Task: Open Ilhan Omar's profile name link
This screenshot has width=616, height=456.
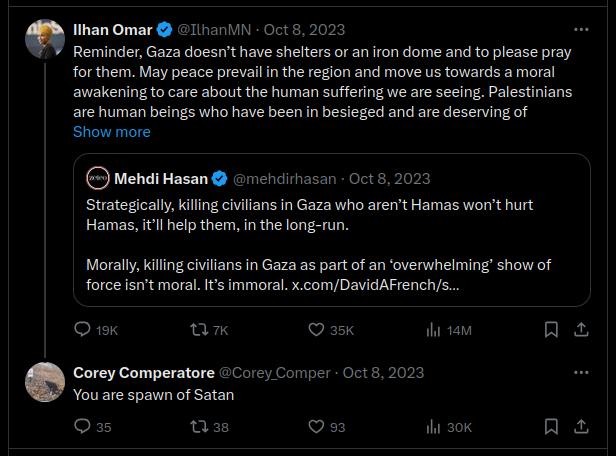Action: (112, 29)
